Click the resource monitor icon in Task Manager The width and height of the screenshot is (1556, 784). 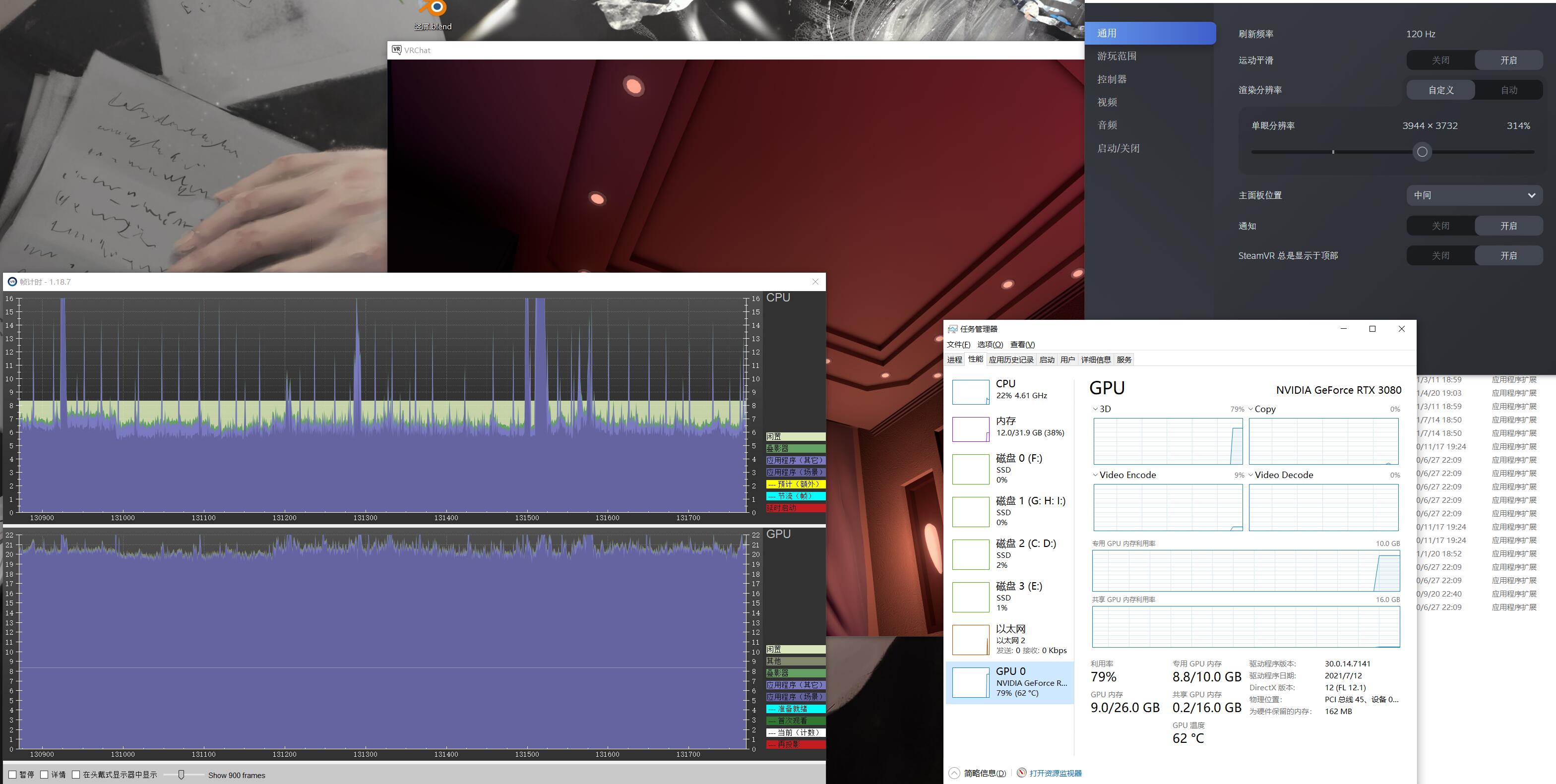1021,773
